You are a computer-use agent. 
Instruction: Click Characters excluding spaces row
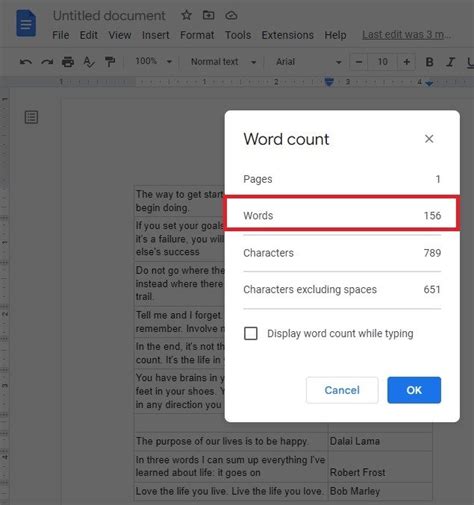342,289
